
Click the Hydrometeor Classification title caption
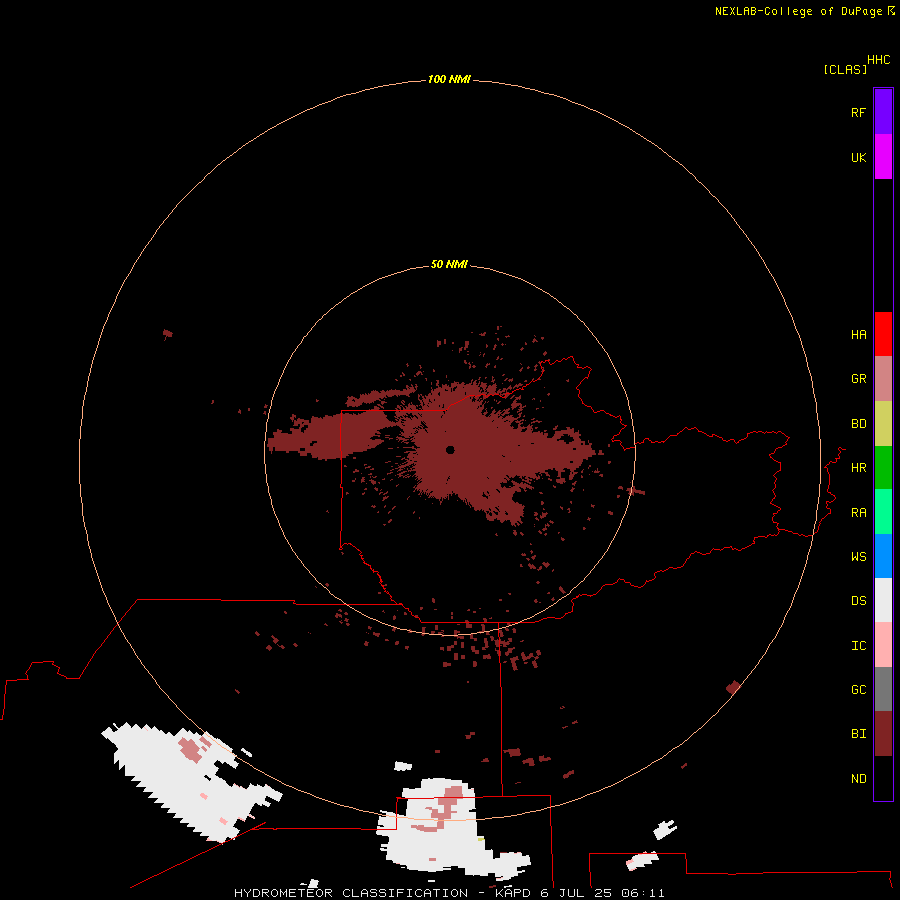pos(449,893)
